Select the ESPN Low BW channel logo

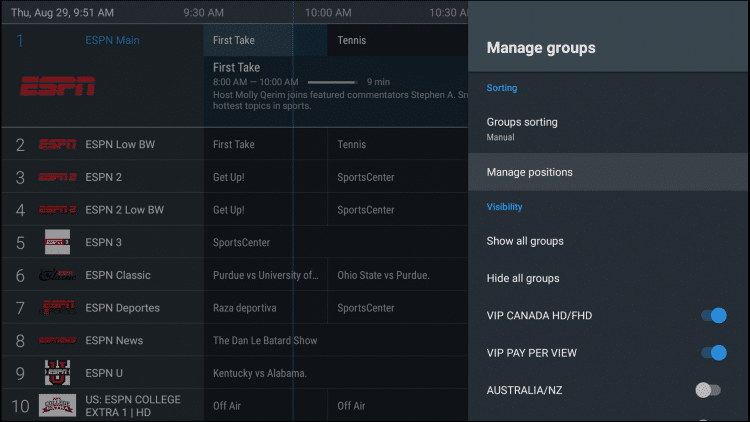pyautogui.click(x=57, y=145)
